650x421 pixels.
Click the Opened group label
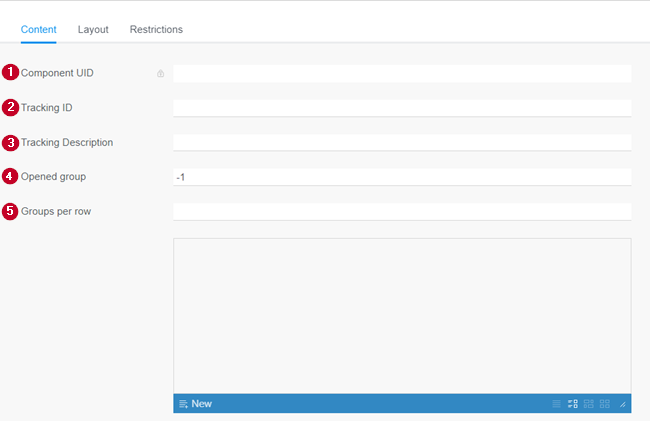click(53, 177)
